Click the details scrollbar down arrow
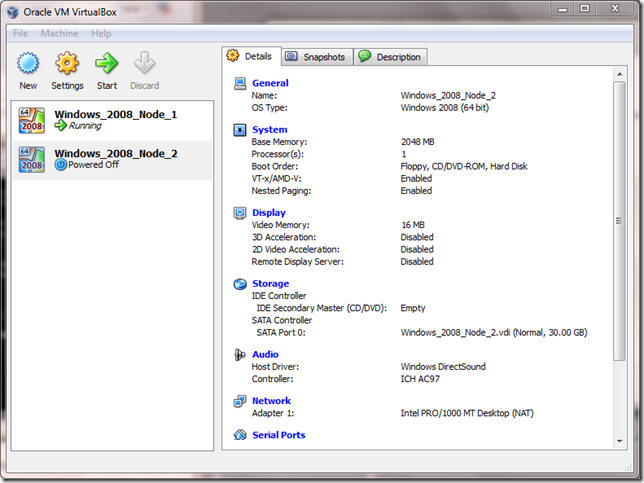 pyautogui.click(x=619, y=441)
